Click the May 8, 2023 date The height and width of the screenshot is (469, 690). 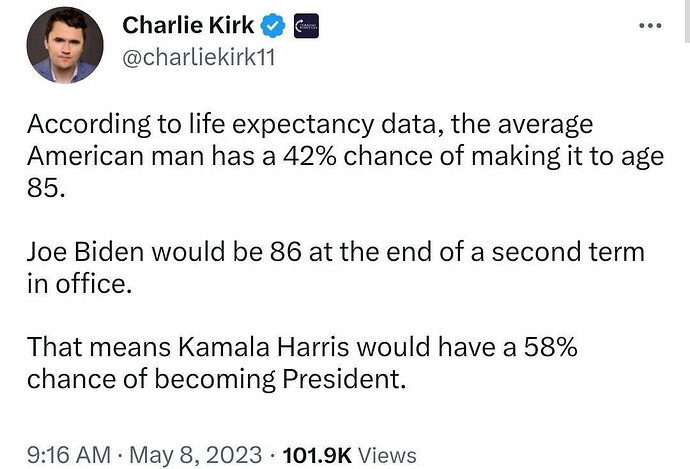point(195,454)
